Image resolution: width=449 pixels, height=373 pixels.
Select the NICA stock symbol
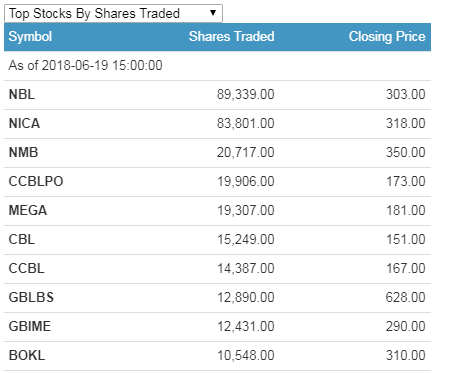point(24,123)
